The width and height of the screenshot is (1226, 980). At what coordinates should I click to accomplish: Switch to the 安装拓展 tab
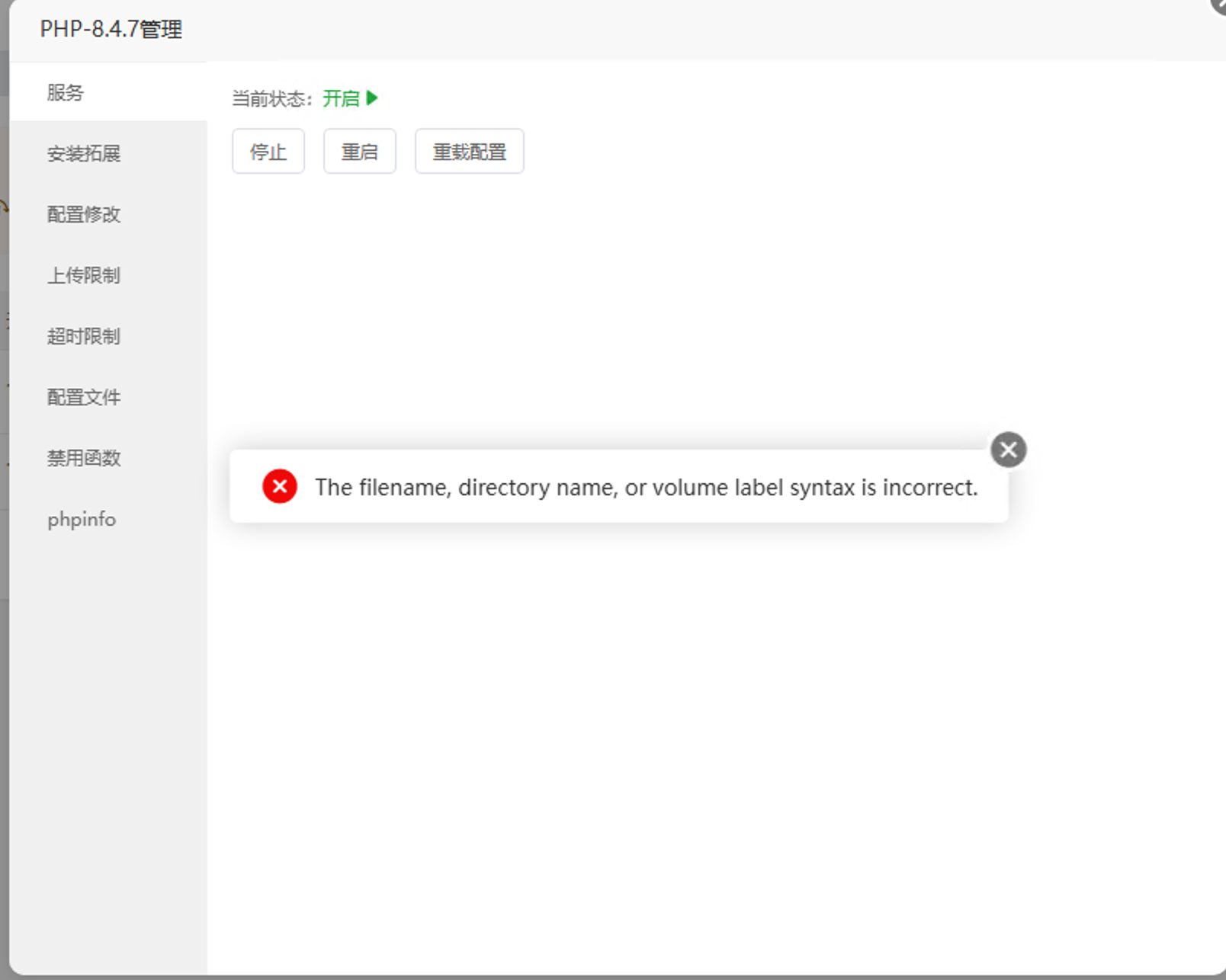[84, 154]
